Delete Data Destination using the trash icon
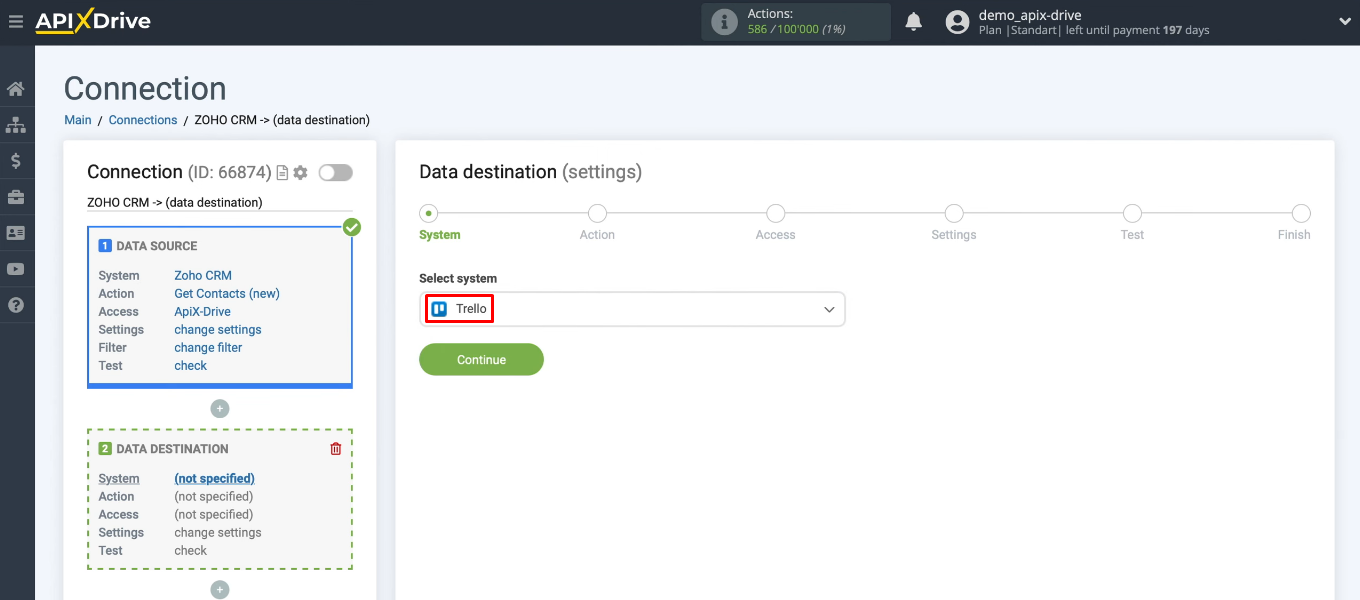This screenshot has height=600, width=1360. click(336, 448)
